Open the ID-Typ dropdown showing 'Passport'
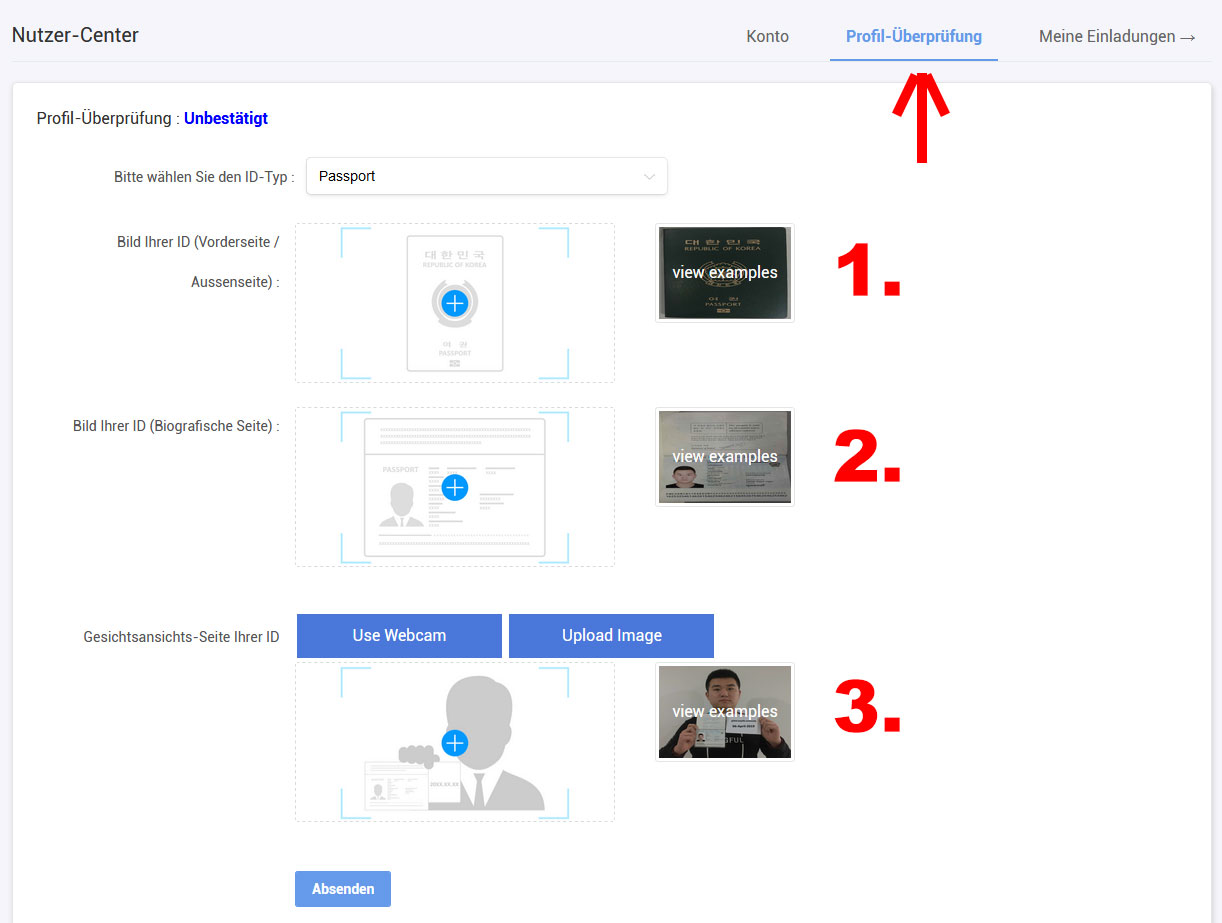 pos(485,176)
